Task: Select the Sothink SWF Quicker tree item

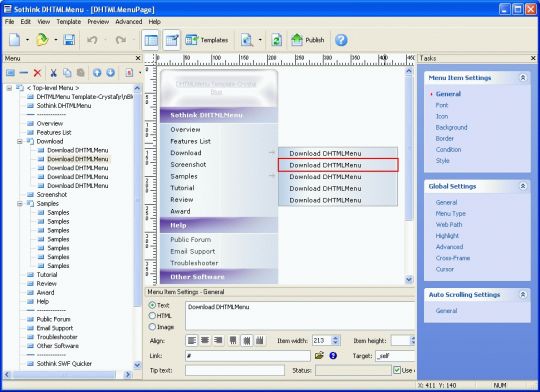Action: [x=64, y=364]
